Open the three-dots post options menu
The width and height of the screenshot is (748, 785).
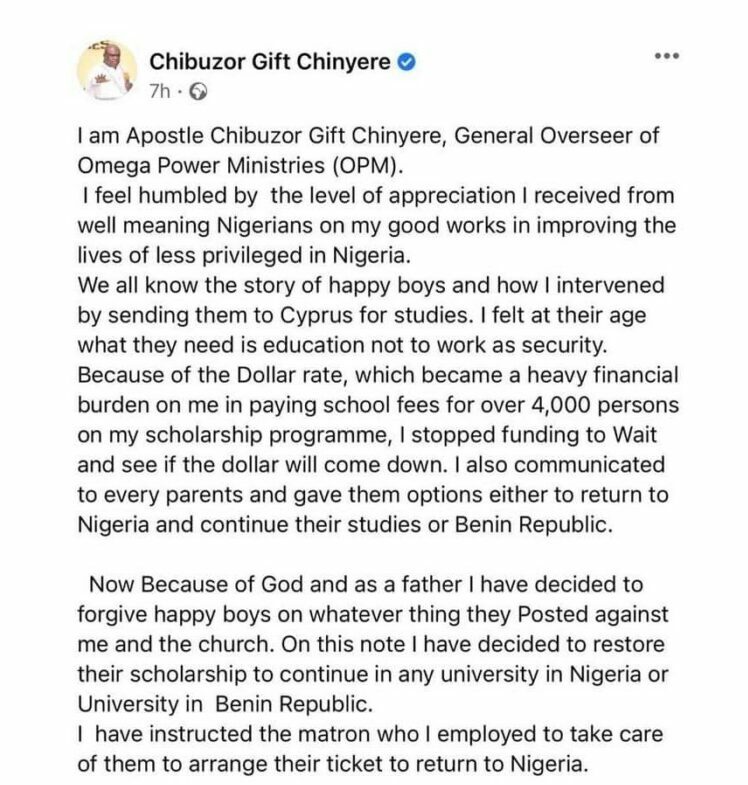tap(666, 55)
